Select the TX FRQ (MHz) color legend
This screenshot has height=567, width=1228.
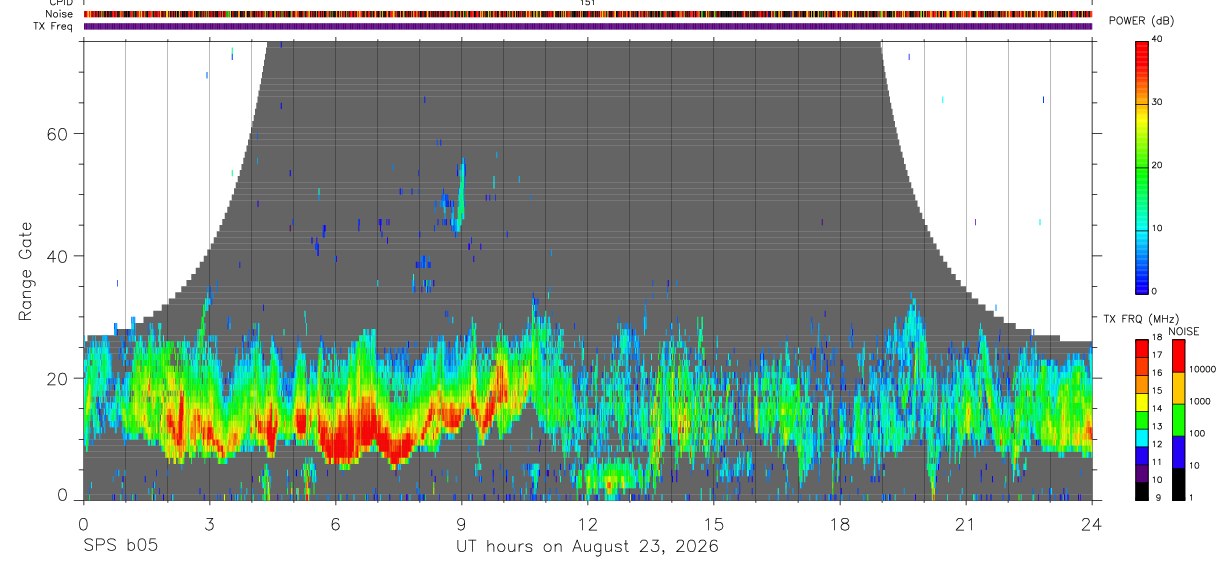(1142, 418)
